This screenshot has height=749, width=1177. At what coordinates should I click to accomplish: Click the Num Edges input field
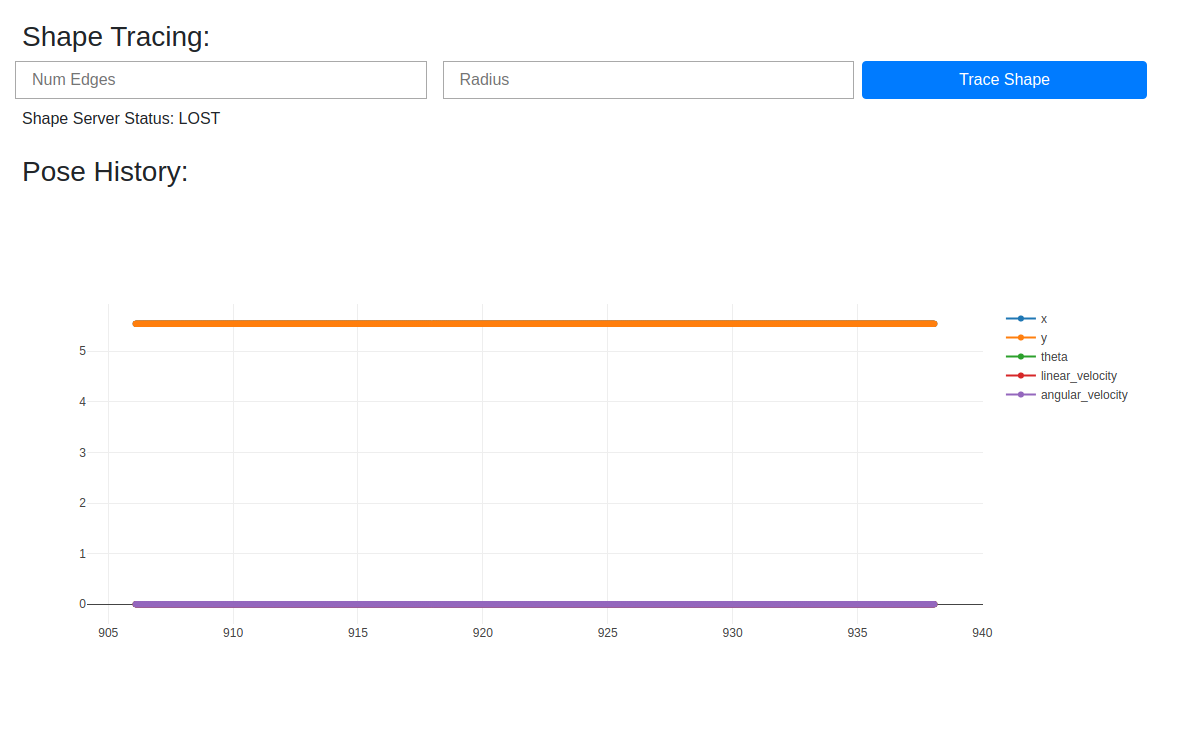pos(221,80)
